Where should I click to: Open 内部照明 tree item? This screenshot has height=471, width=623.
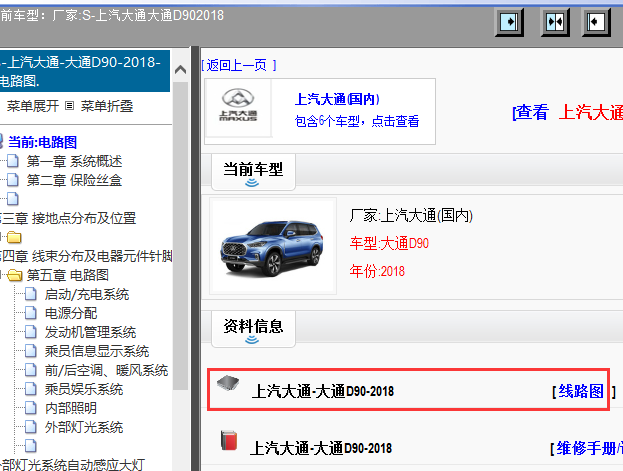pos(71,408)
